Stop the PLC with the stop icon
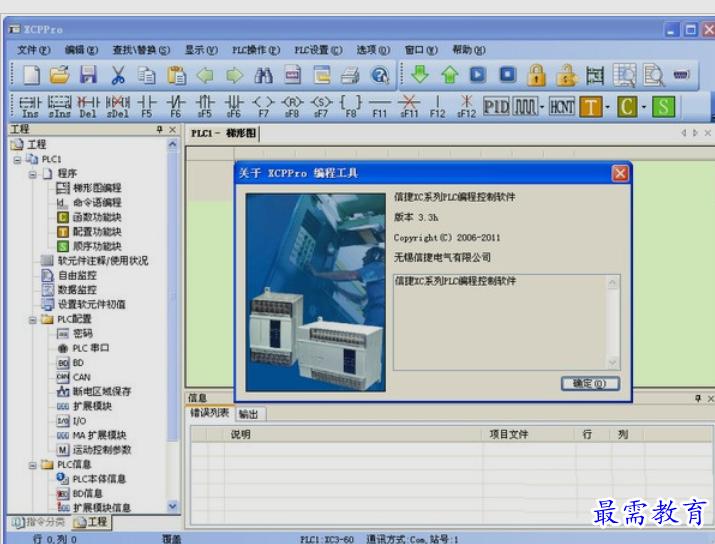This screenshot has width=715, height=544. coord(508,74)
